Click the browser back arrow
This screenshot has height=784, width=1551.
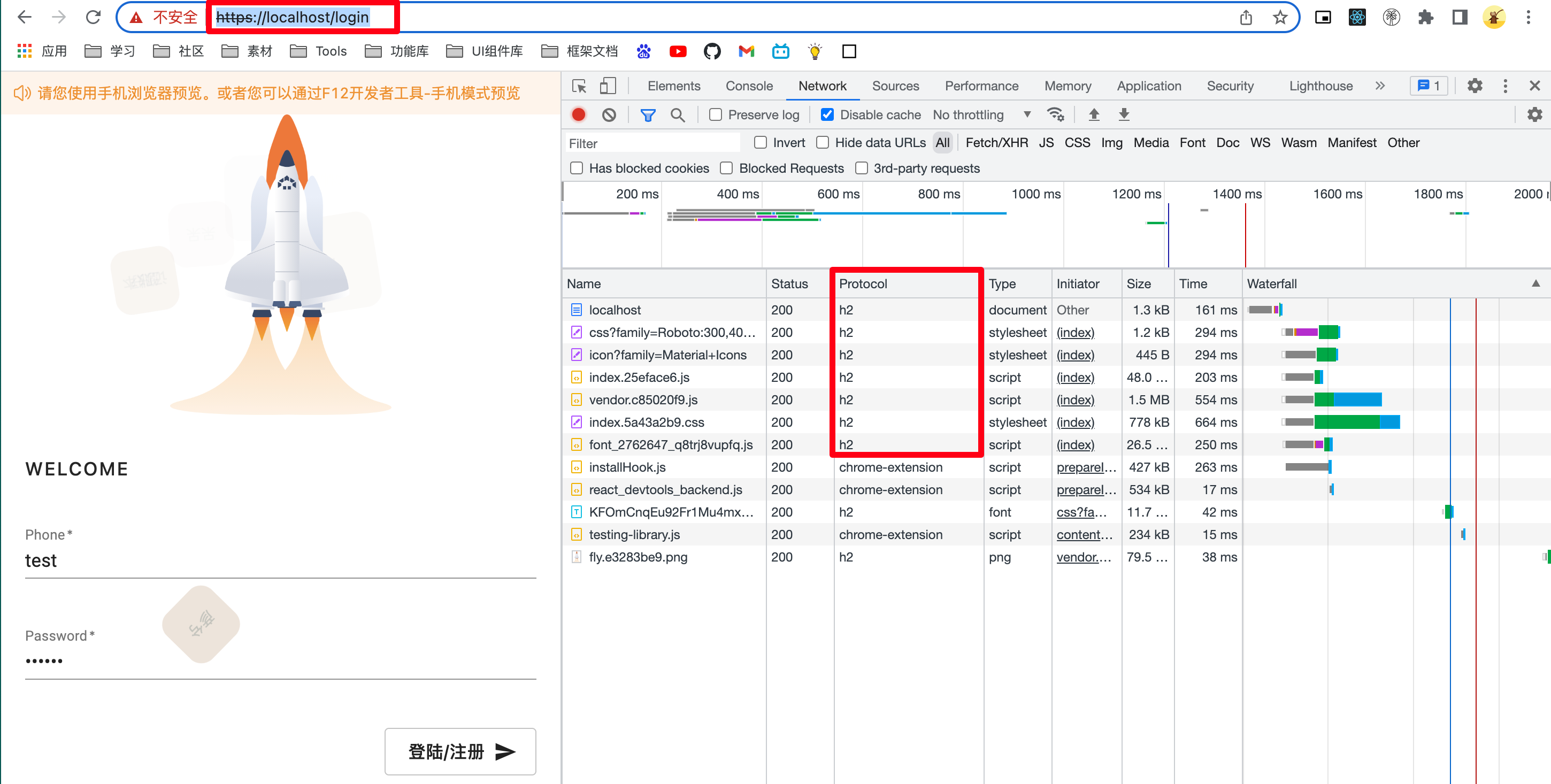[x=24, y=18]
